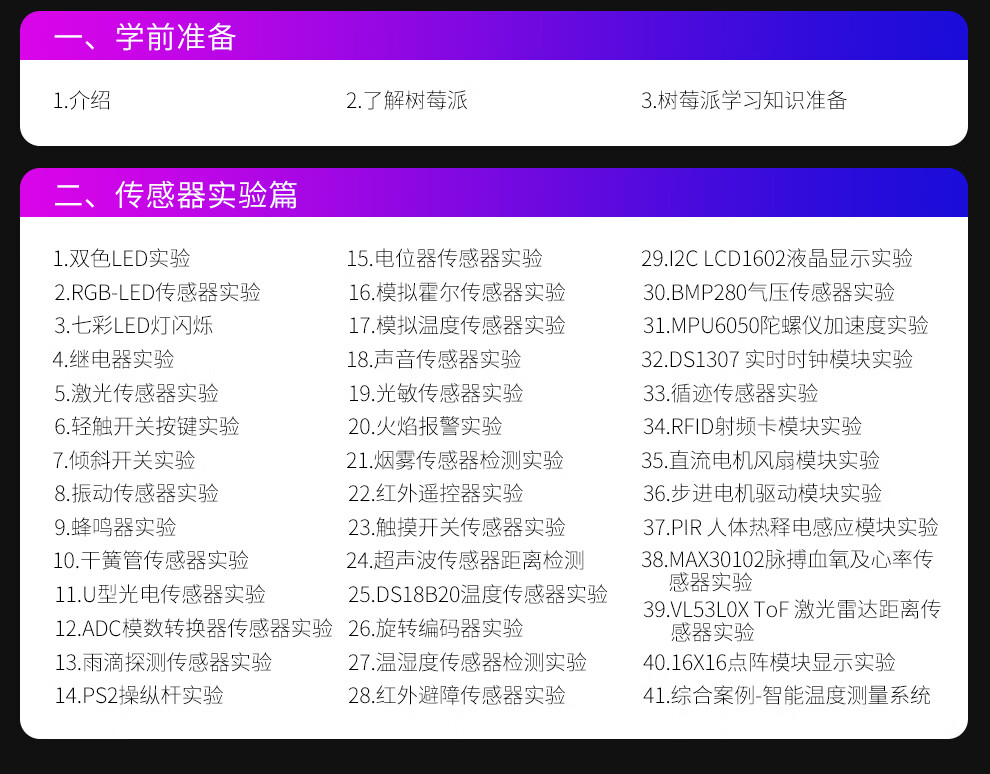Open '6.轻触开关按键实验'
Viewport: 990px width, 774px height.
147,427
